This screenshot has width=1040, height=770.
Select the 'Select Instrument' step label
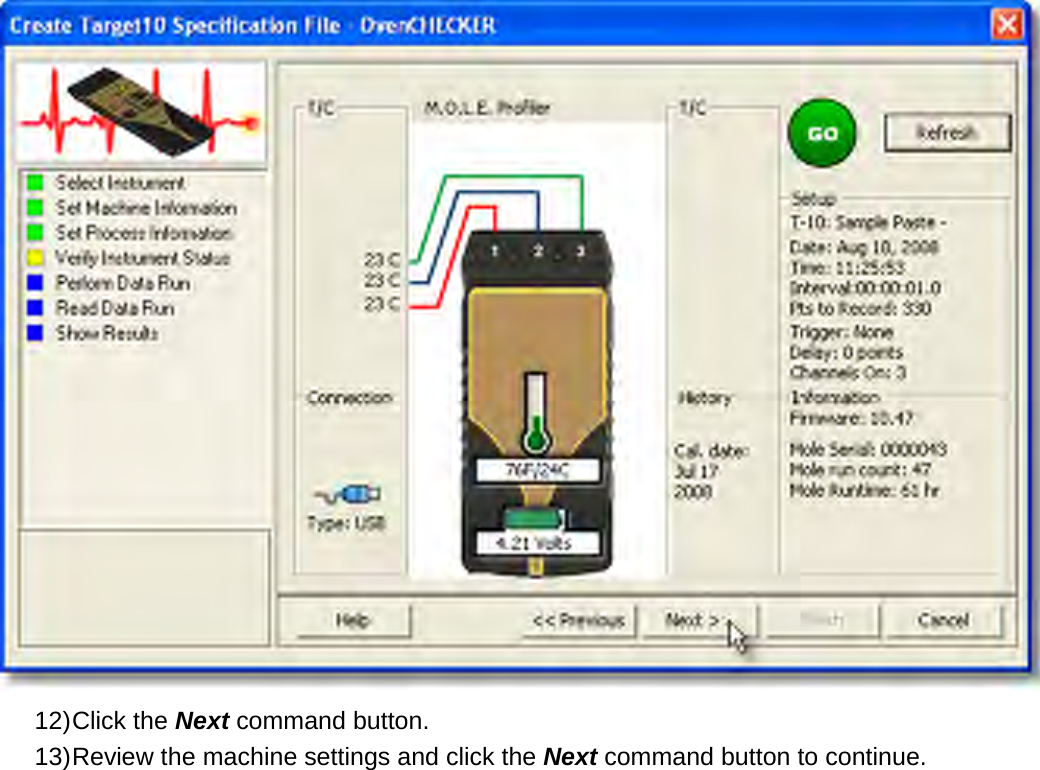[120, 182]
